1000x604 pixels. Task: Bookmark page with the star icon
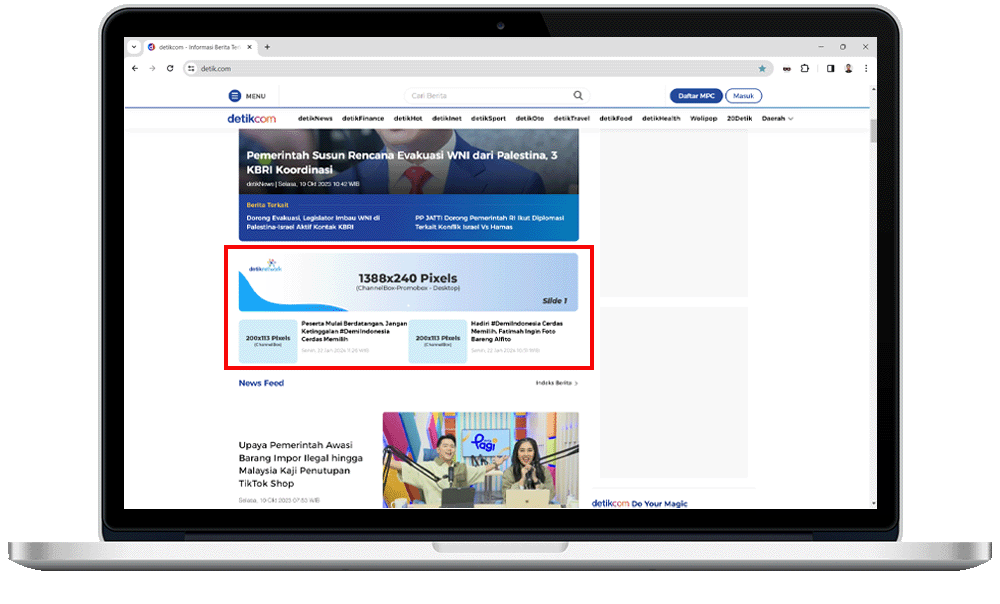[x=762, y=69]
